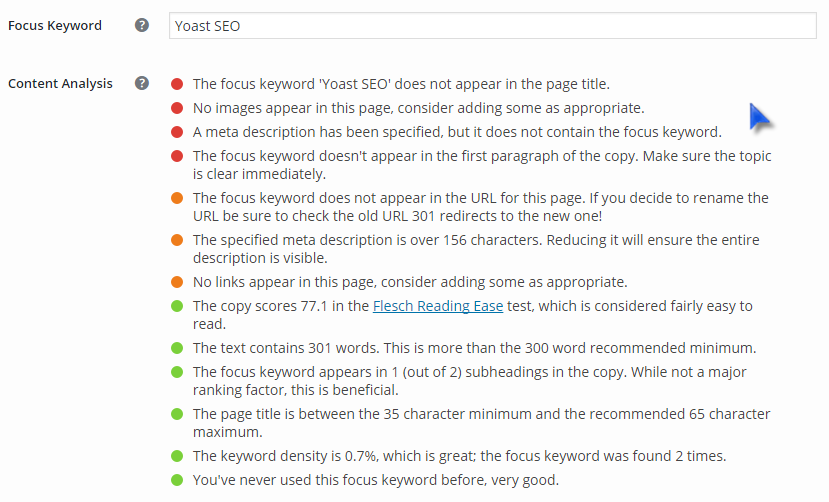Viewport: 829px width, 502px height.
Task: Click the Content Analysis help icon
Action: (142, 83)
